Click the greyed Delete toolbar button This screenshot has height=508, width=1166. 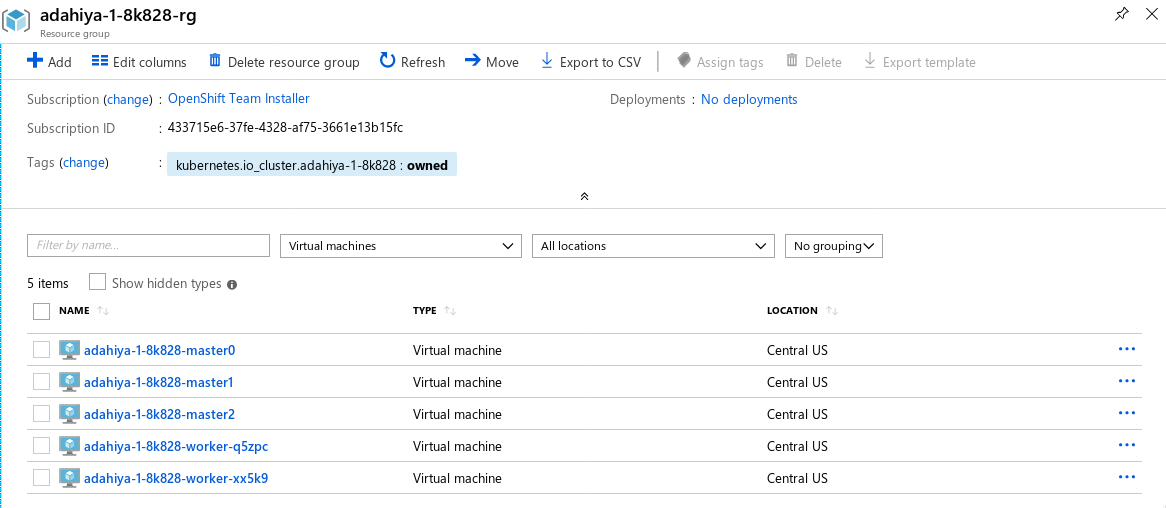click(x=814, y=62)
